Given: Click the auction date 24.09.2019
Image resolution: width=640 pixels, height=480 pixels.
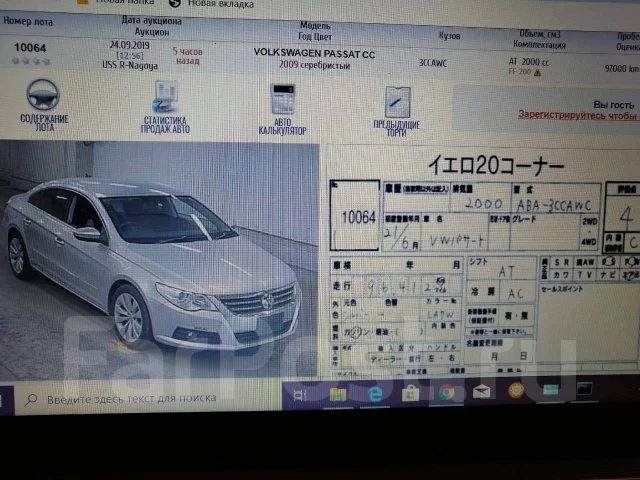Looking at the screenshot, I should 129,45.
